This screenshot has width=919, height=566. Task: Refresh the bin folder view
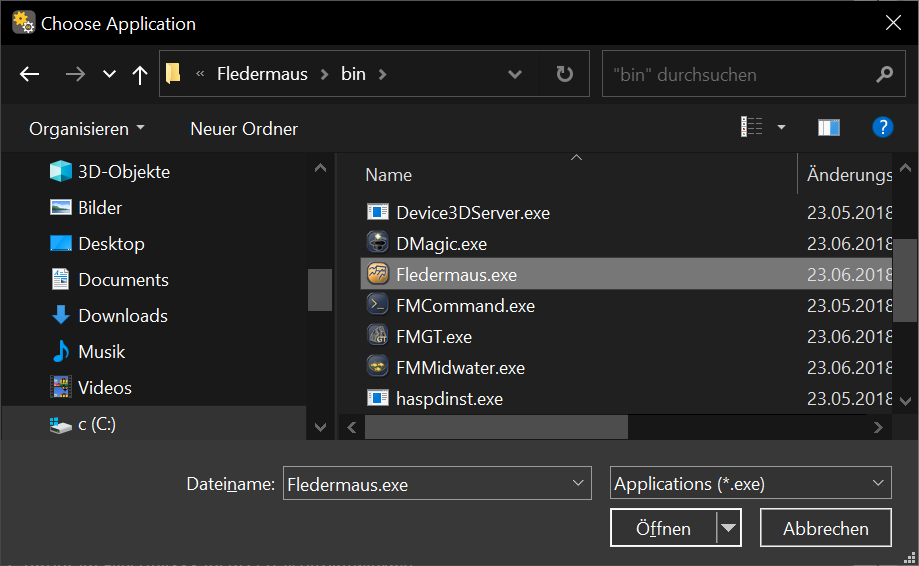coord(564,74)
